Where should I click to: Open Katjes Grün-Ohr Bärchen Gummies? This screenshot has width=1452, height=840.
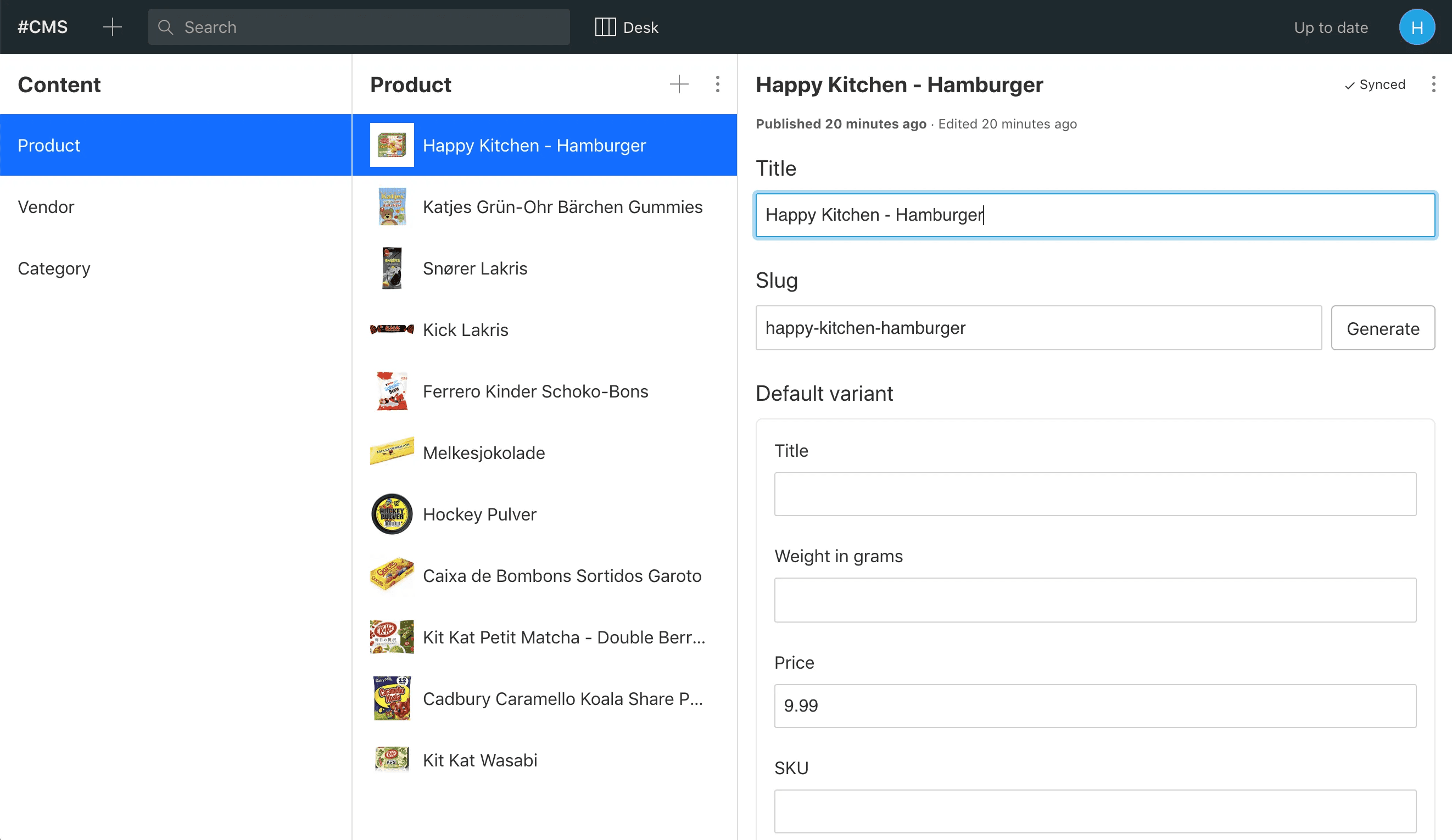pos(545,207)
